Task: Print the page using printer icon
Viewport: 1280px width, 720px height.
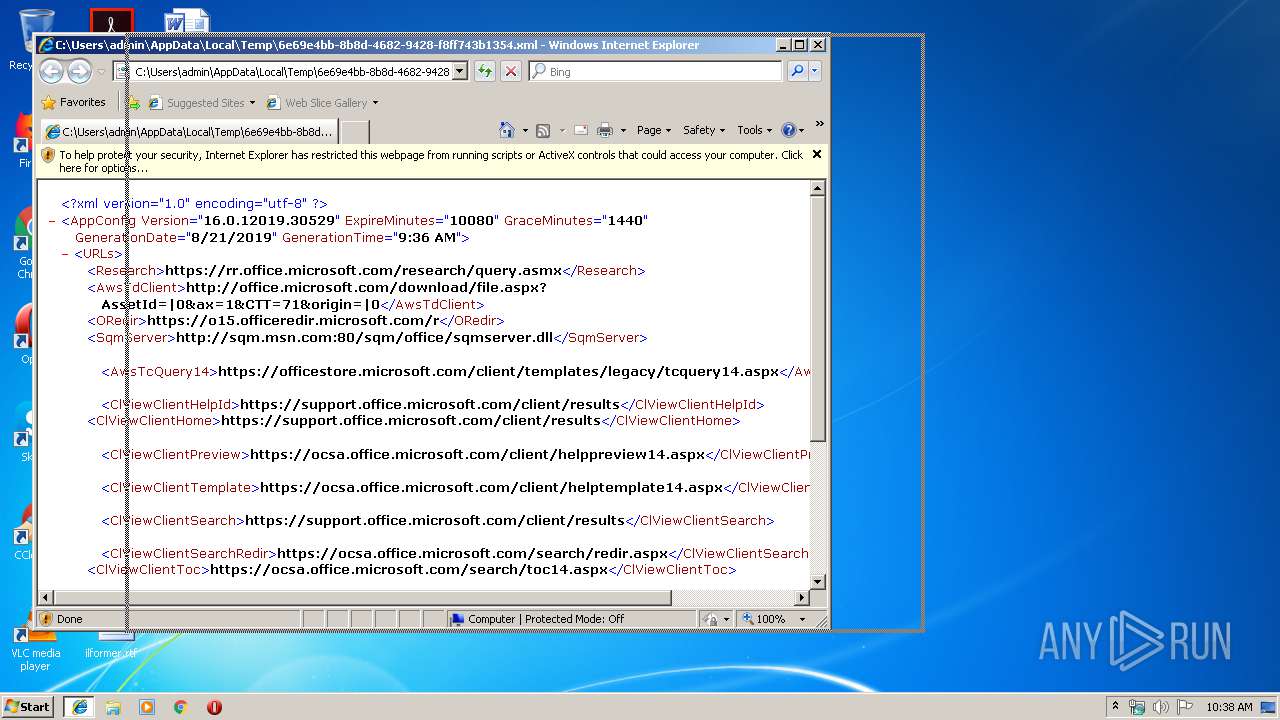Action: (x=604, y=130)
